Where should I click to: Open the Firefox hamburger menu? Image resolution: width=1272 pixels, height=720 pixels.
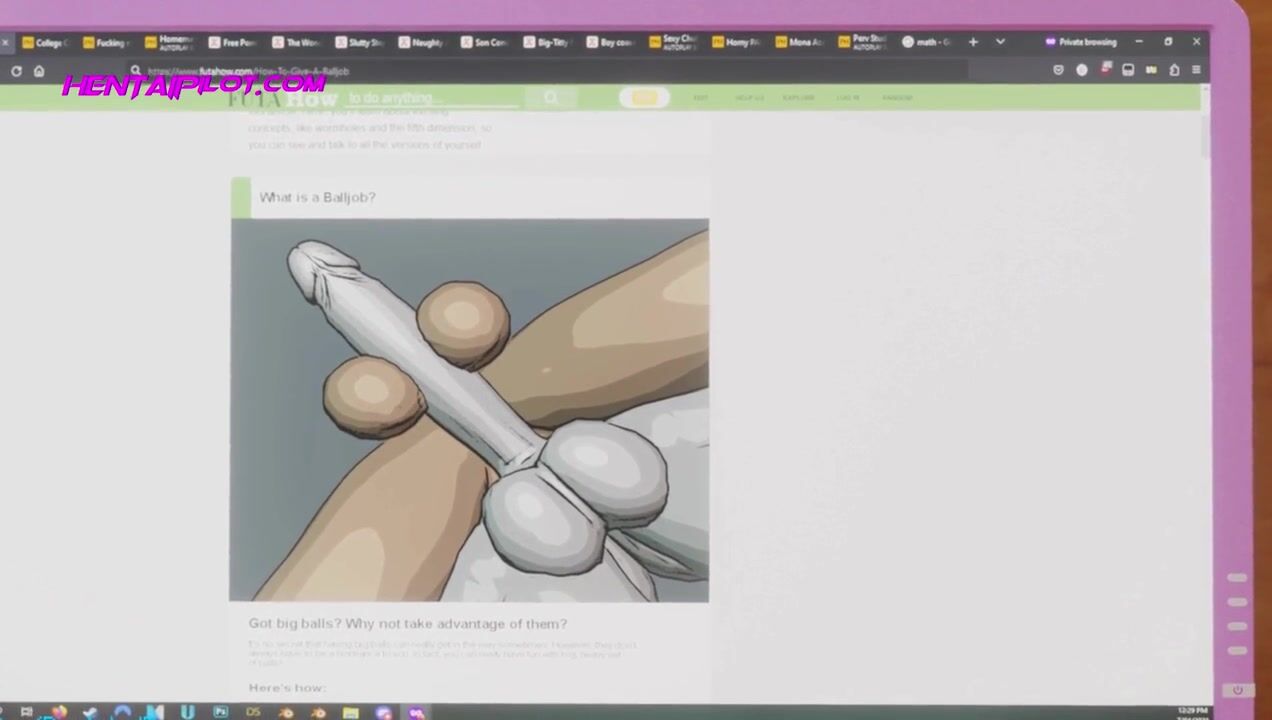coord(1196,70)
